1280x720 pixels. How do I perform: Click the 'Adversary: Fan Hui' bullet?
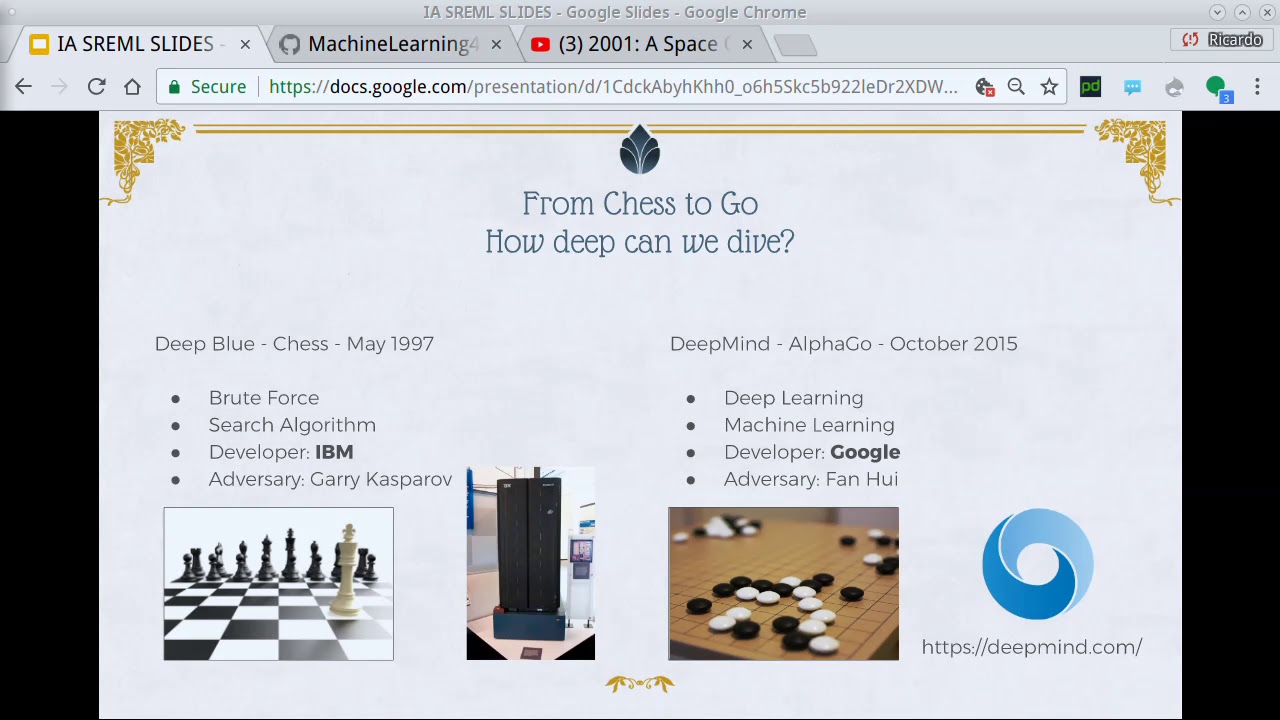811,479
